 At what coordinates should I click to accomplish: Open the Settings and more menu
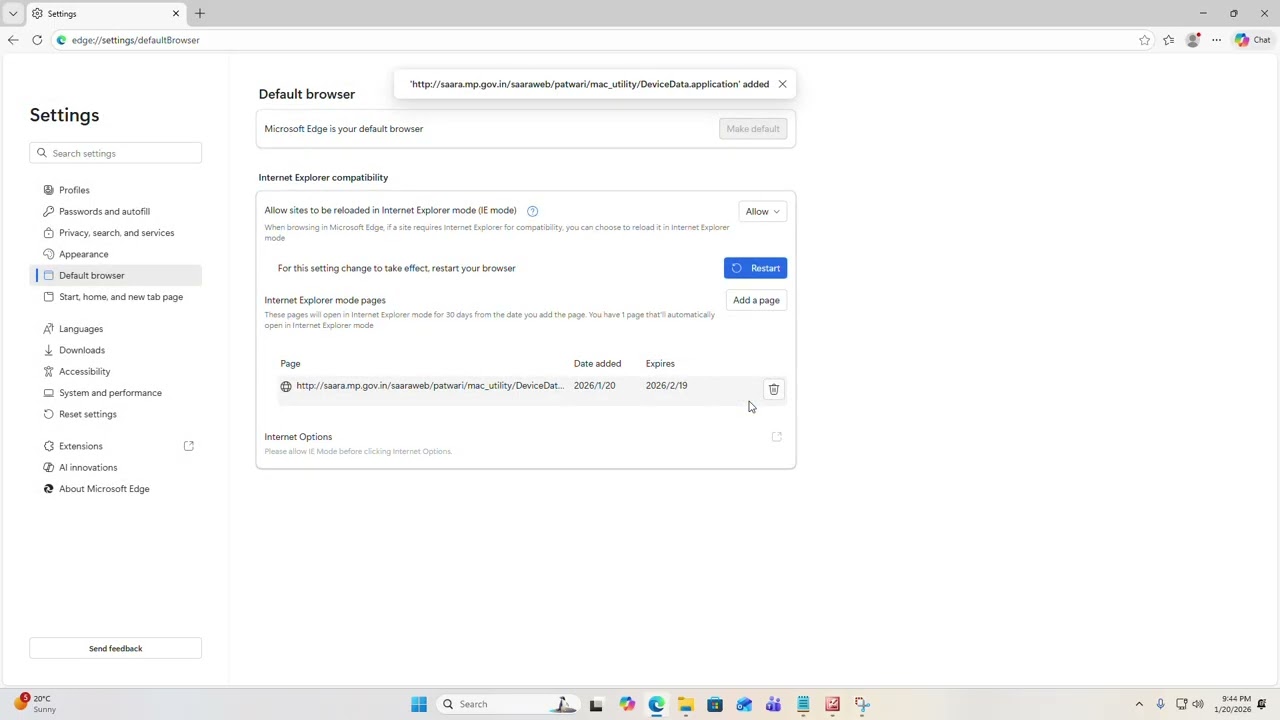(x=1217, y=40)
